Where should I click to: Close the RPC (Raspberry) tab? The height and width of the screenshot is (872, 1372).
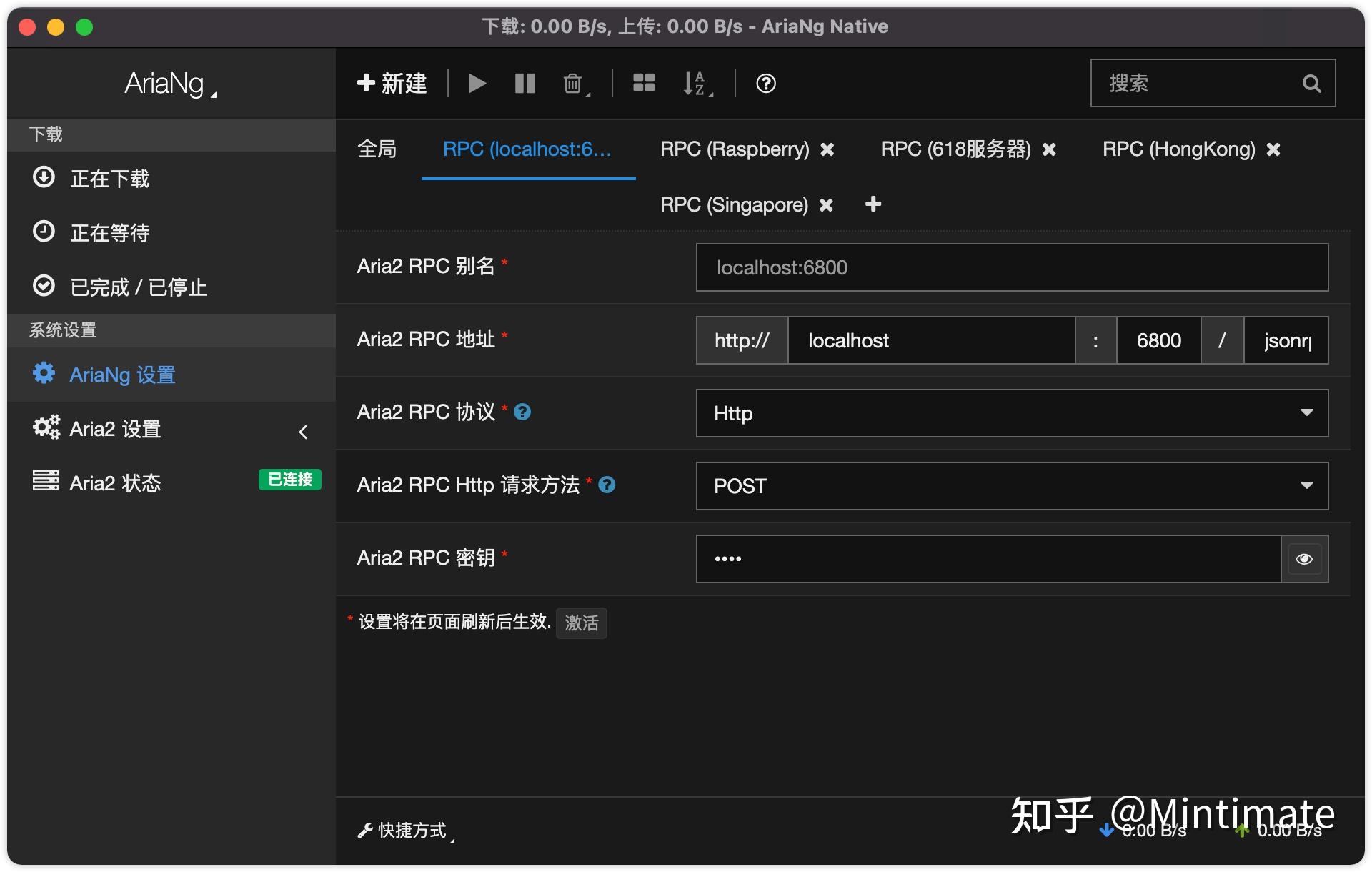pyautogui.click(x=827, y=149)
